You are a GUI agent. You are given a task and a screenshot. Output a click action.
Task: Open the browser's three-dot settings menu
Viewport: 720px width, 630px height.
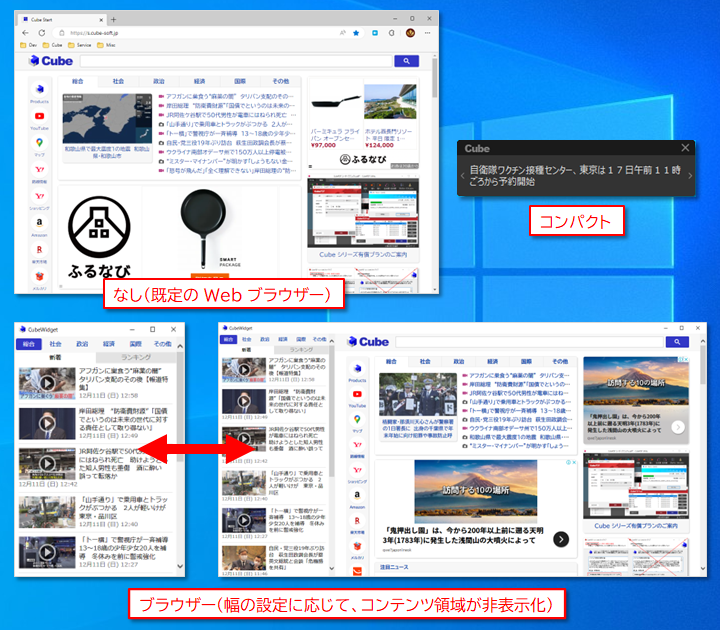[x=428, y=33]
